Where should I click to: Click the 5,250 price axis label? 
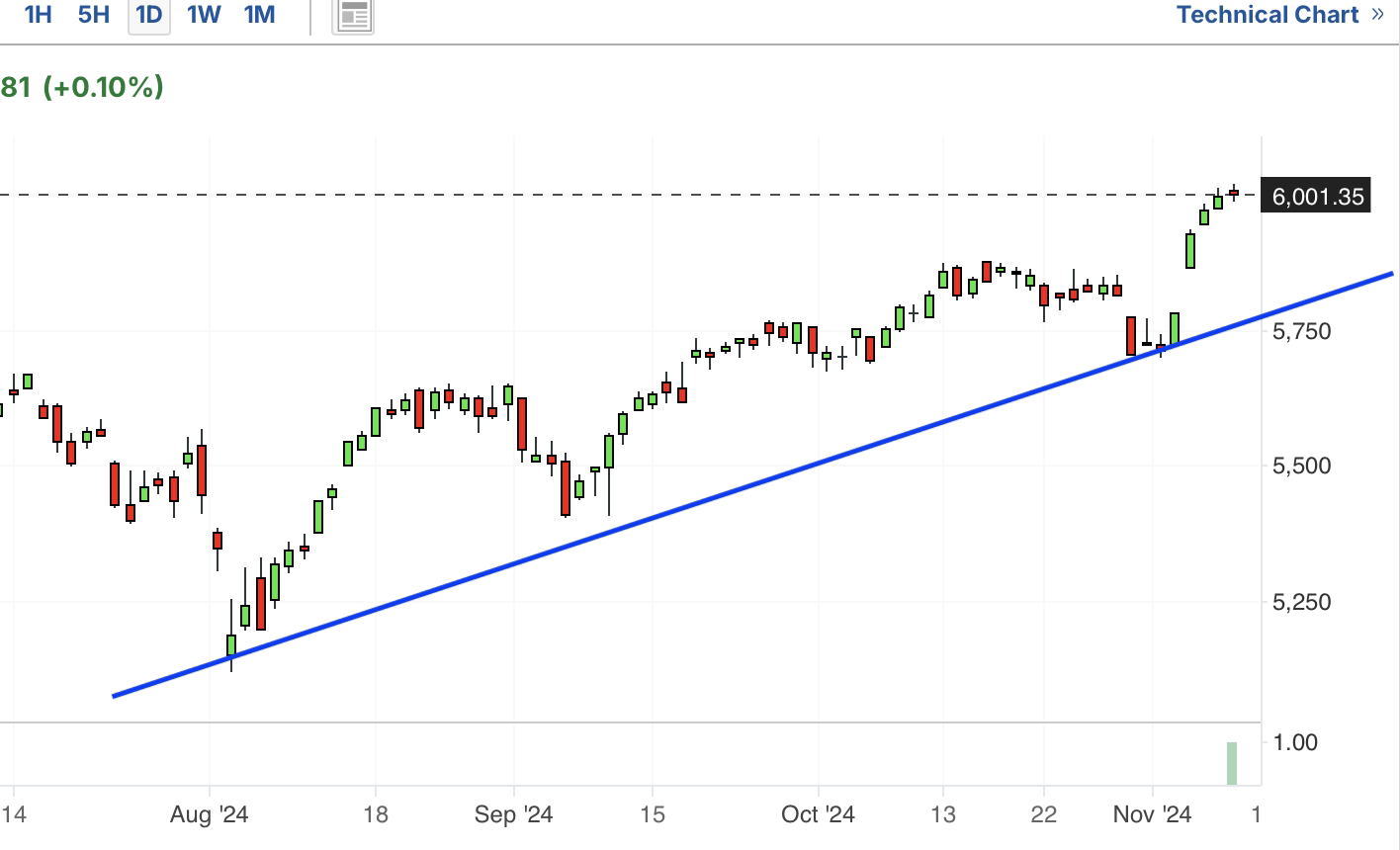tap(1302, 603)
